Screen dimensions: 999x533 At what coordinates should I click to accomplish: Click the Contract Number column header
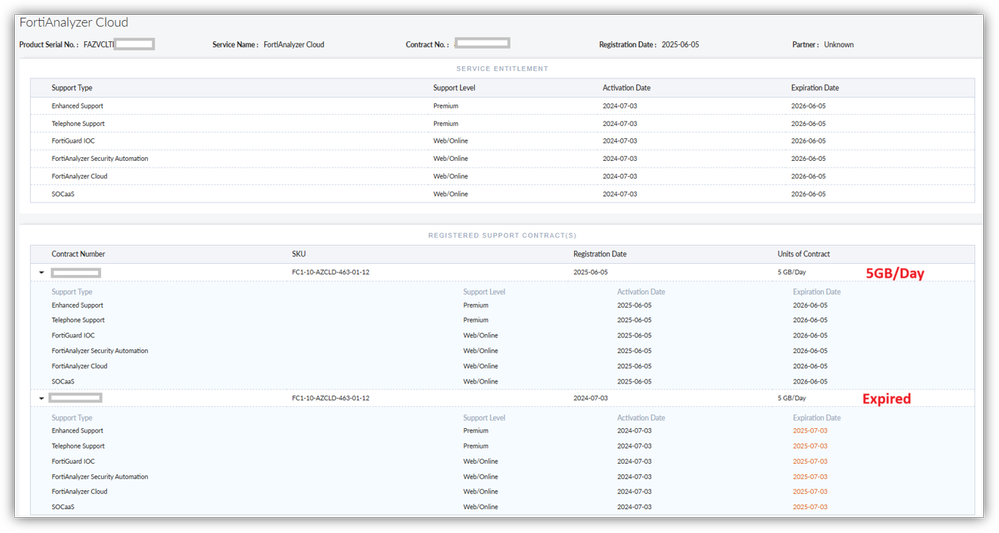pos(78,254)
